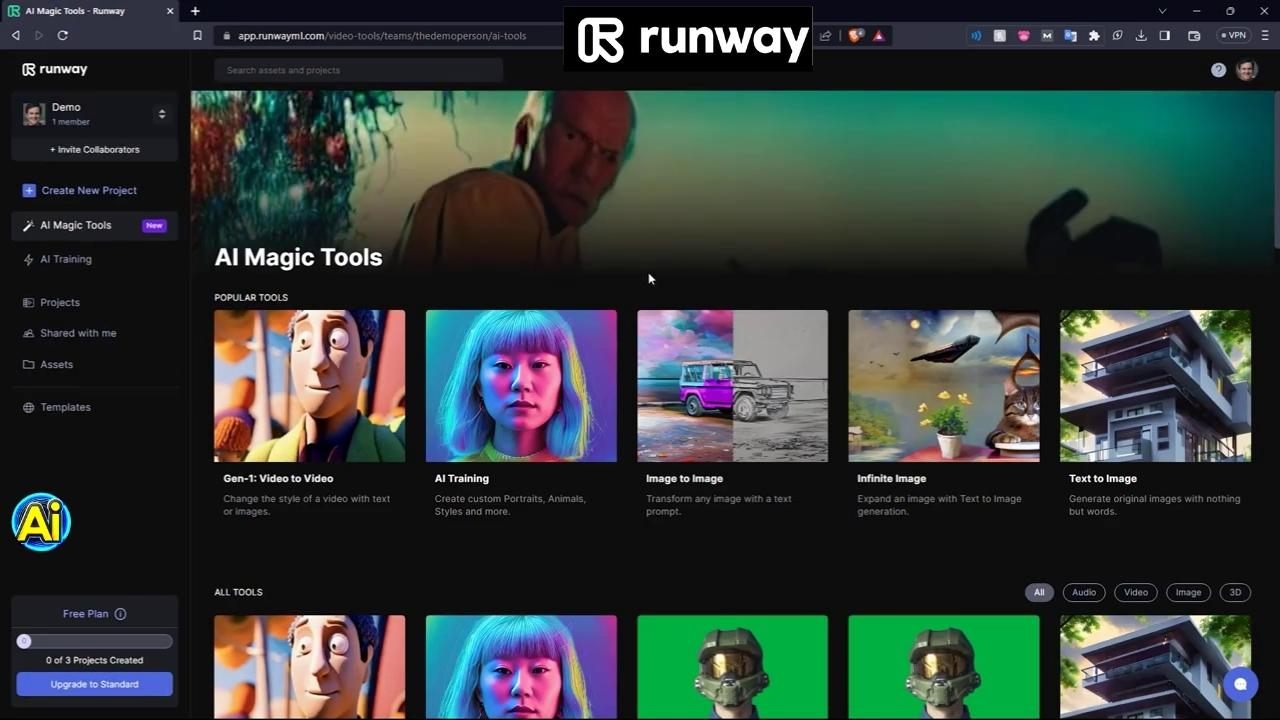
Task: Click the search assets and projects field
Action: (358, 70)
